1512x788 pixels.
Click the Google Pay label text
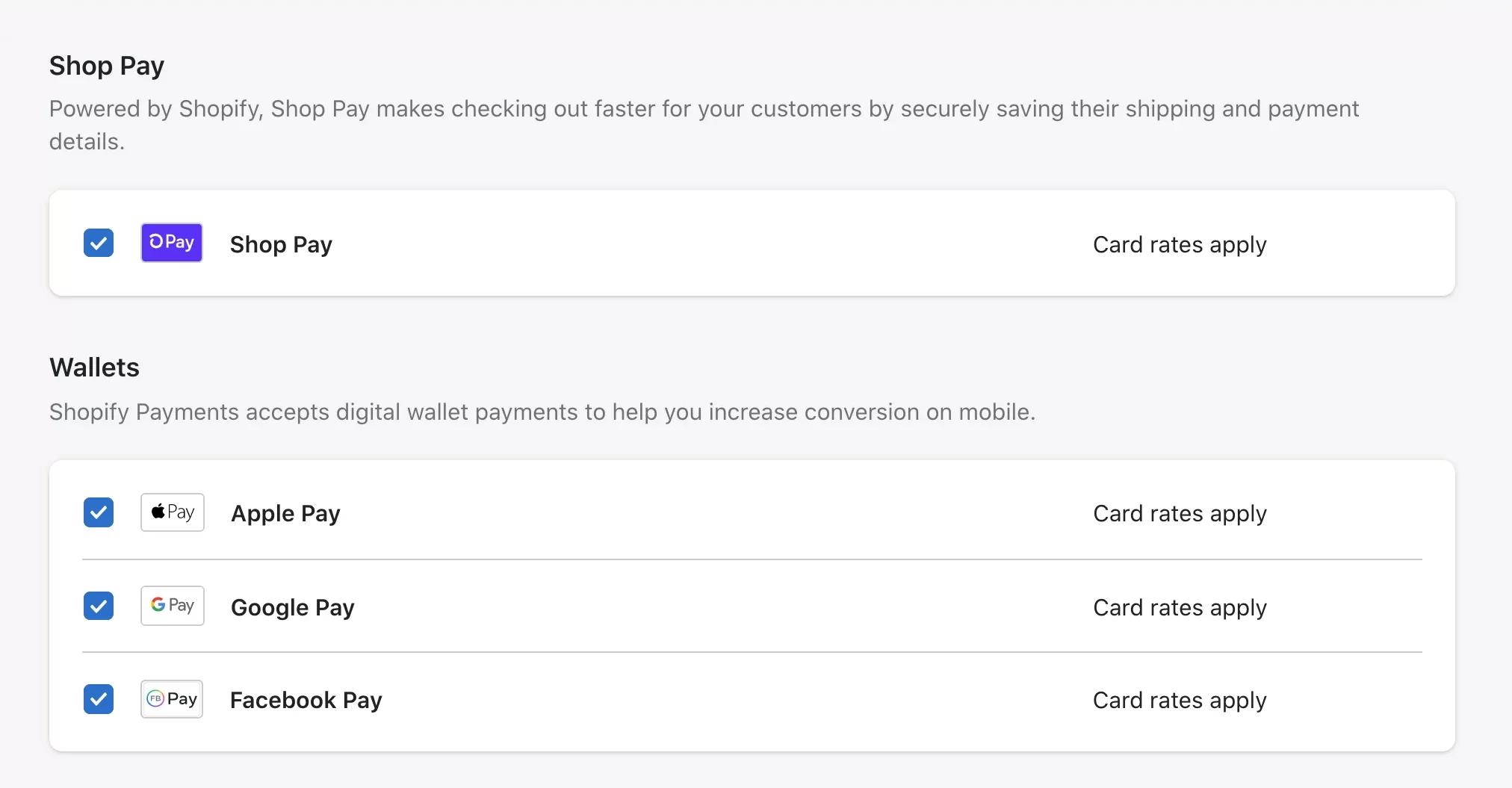(x=292, y=607)
